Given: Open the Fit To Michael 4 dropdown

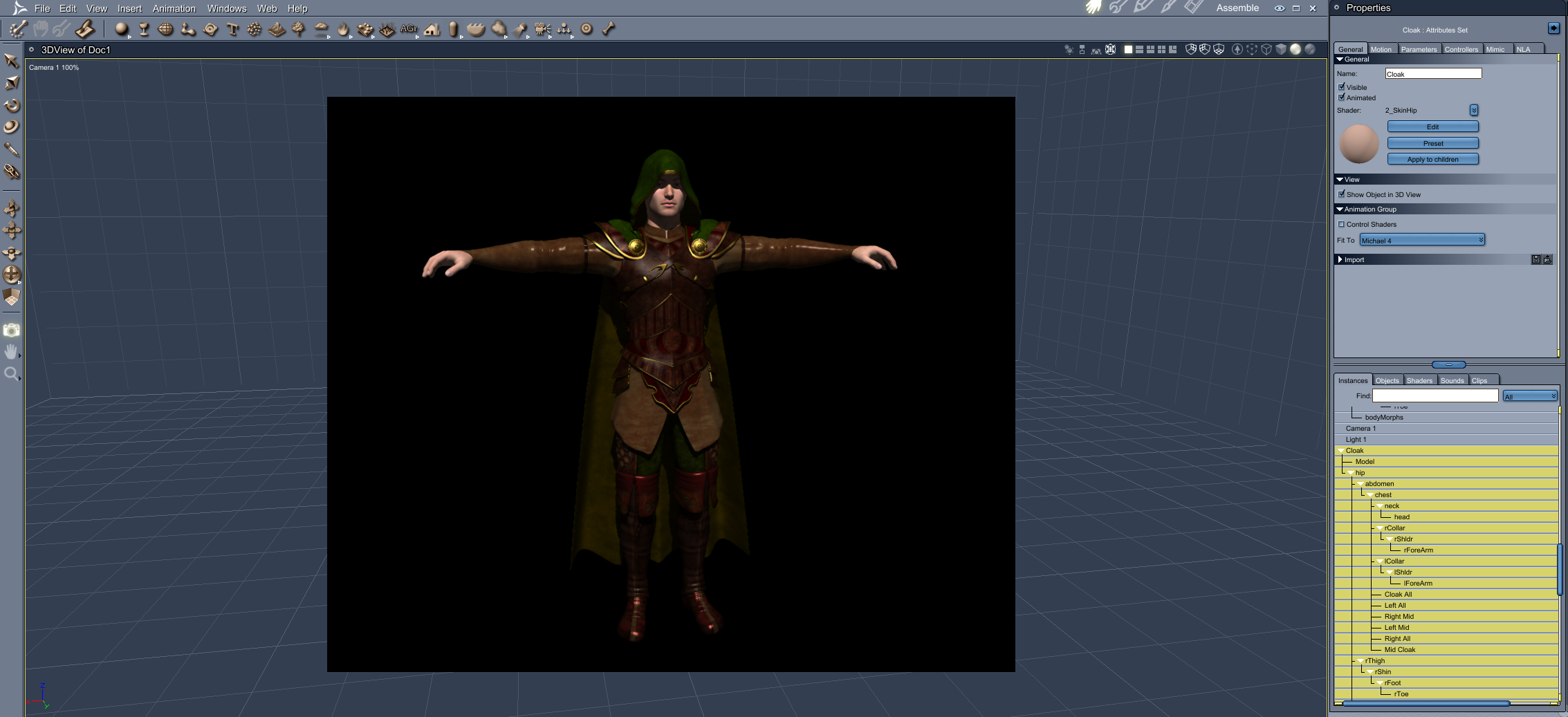Looking at the screenshot, I should click(x=1422, y=241).
